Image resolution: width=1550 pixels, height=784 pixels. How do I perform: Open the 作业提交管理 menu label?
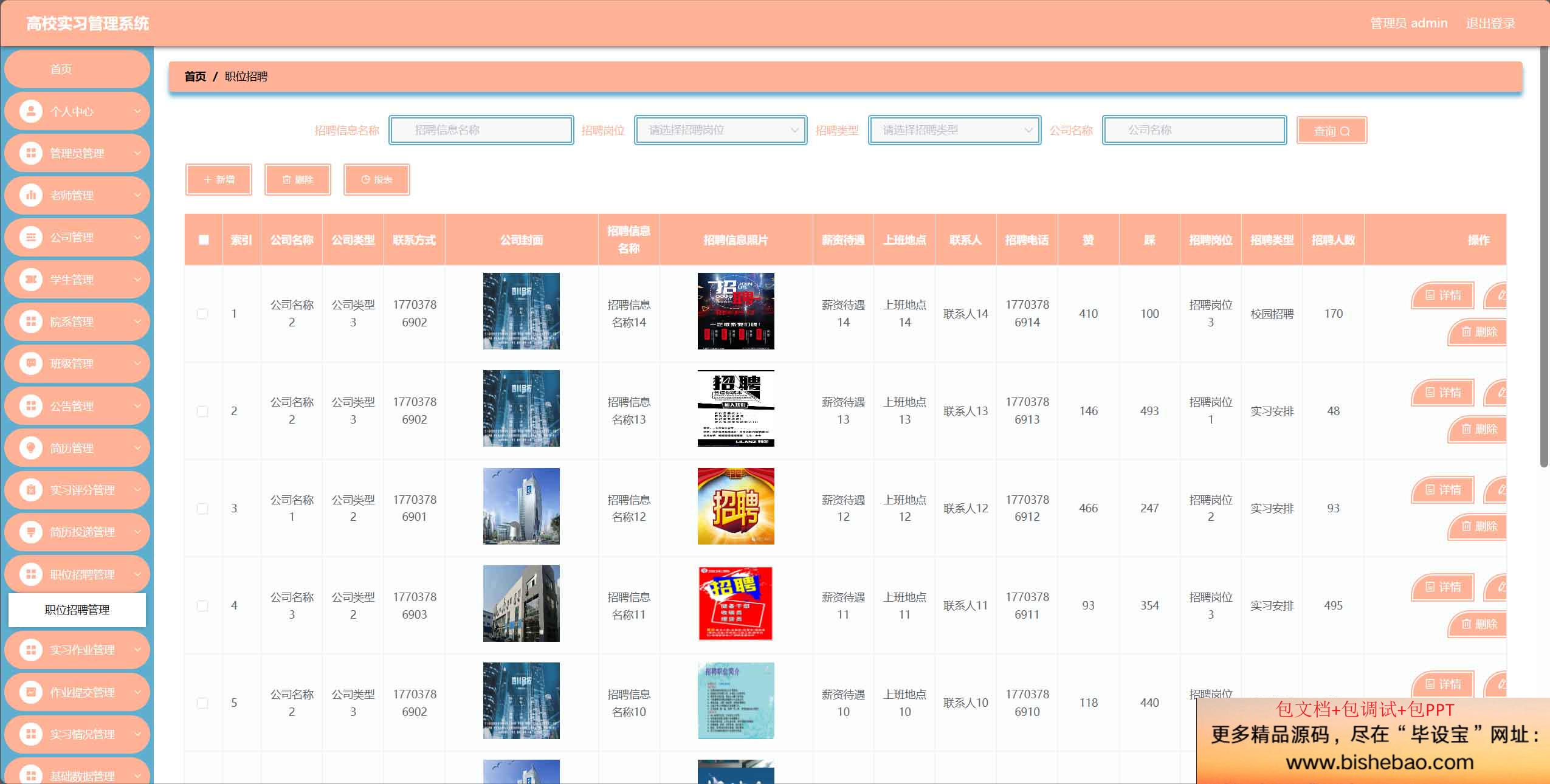(x=82, y=692)
